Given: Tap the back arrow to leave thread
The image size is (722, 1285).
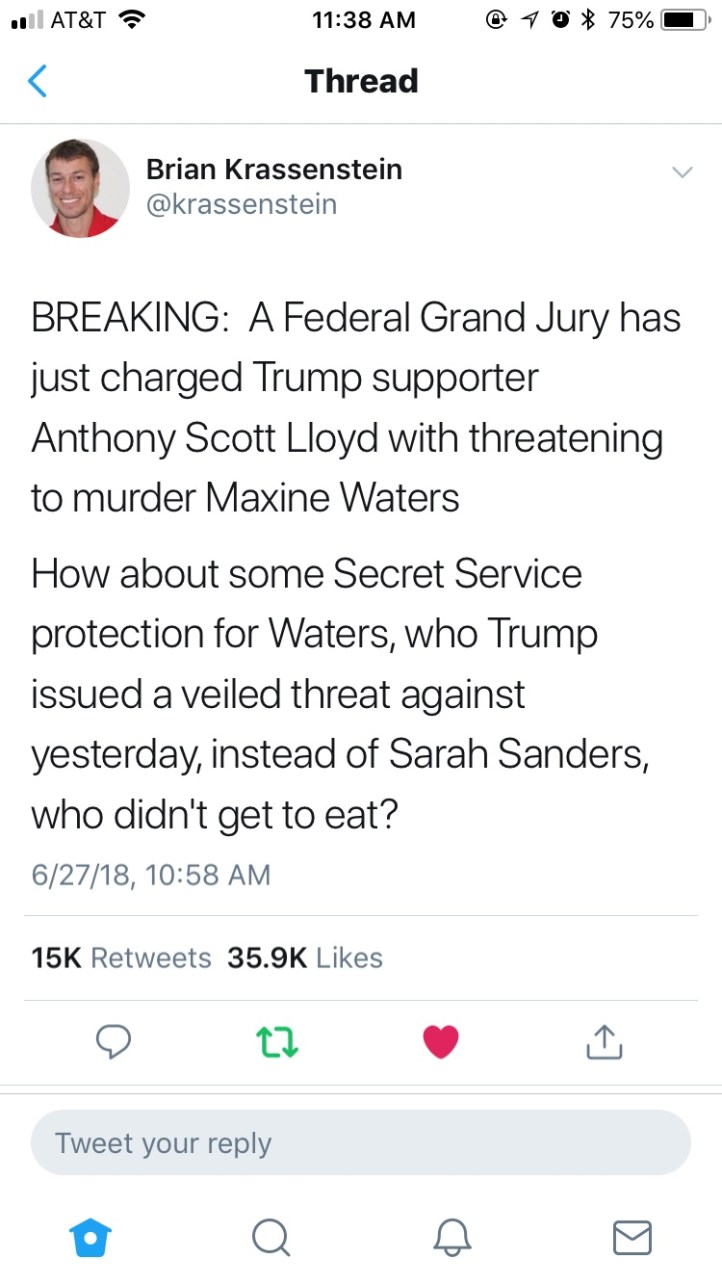Looking at the screenshot, I should tap(37, 81).
